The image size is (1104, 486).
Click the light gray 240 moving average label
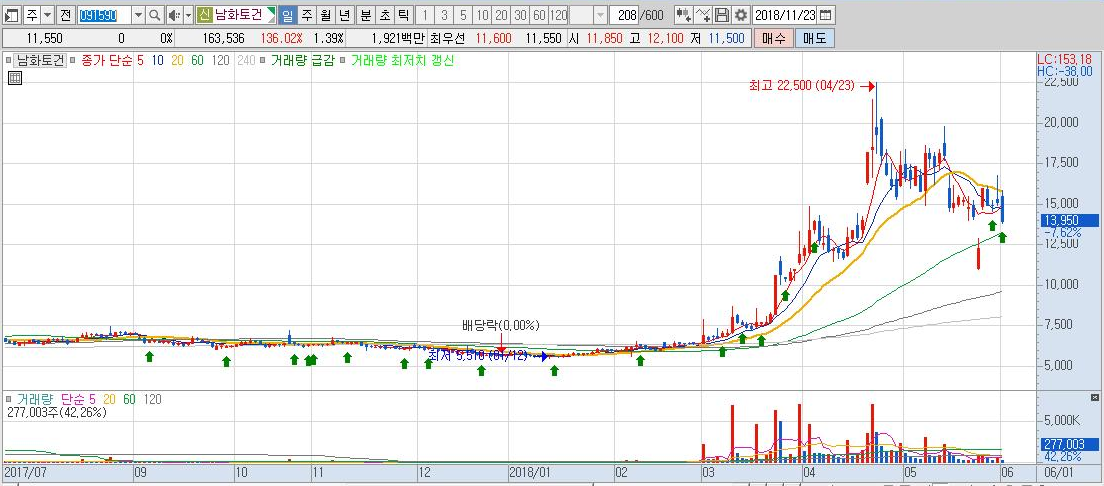245,61
